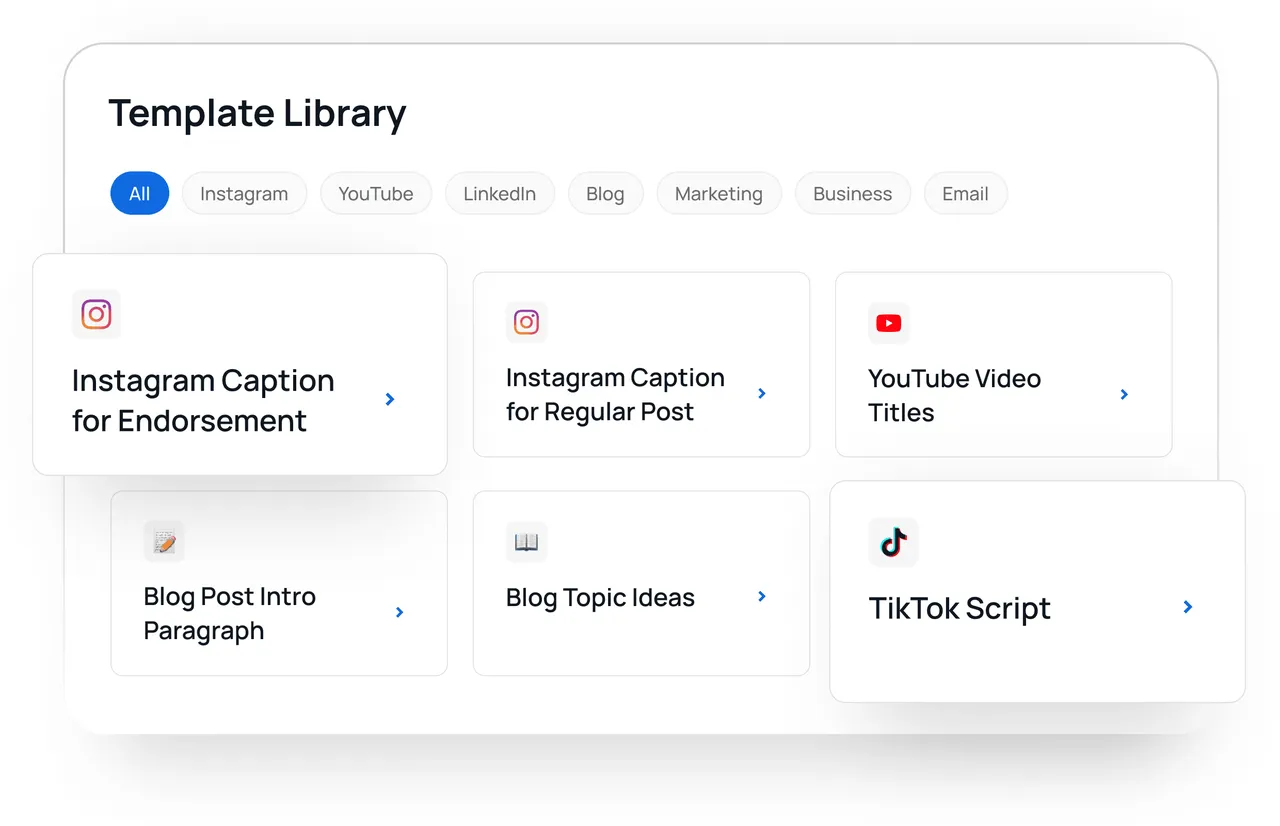Click the TikTok logo icon

[x=893, y=542]
